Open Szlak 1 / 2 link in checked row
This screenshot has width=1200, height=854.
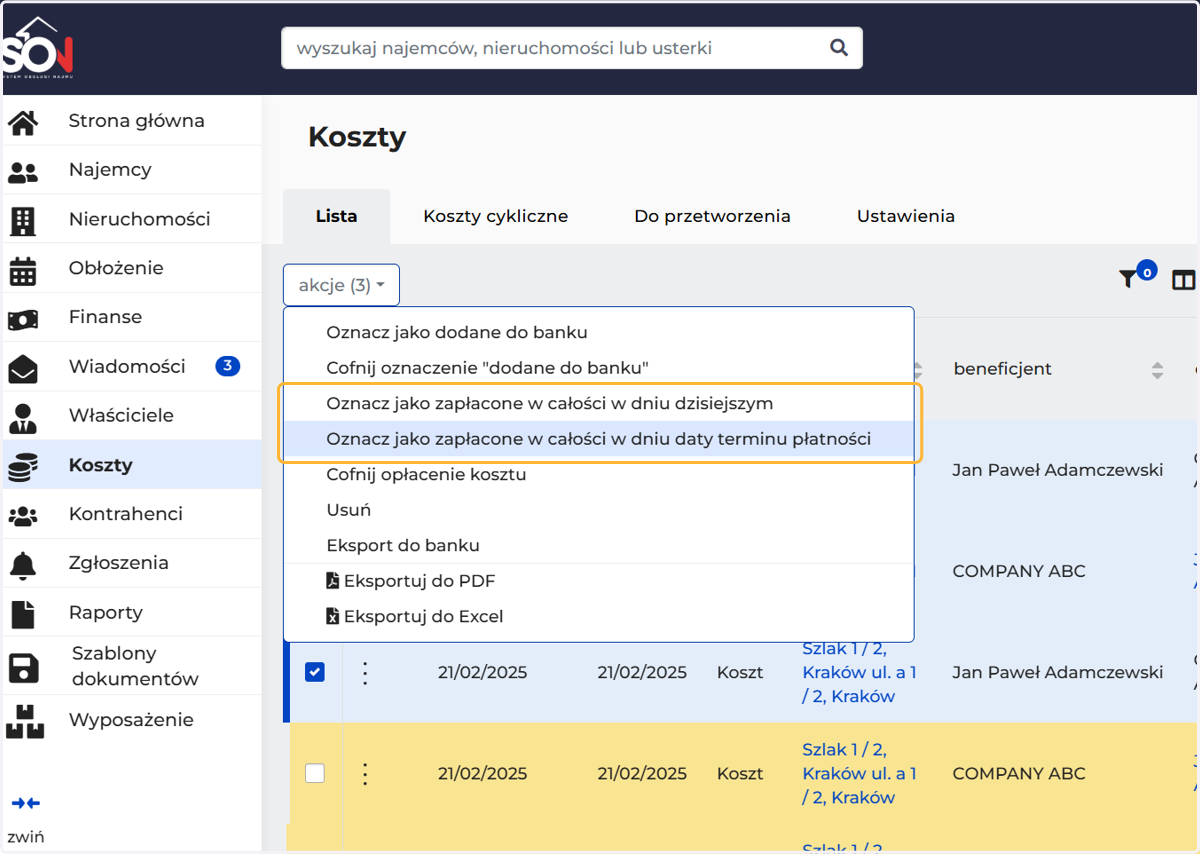click(859, 672)
